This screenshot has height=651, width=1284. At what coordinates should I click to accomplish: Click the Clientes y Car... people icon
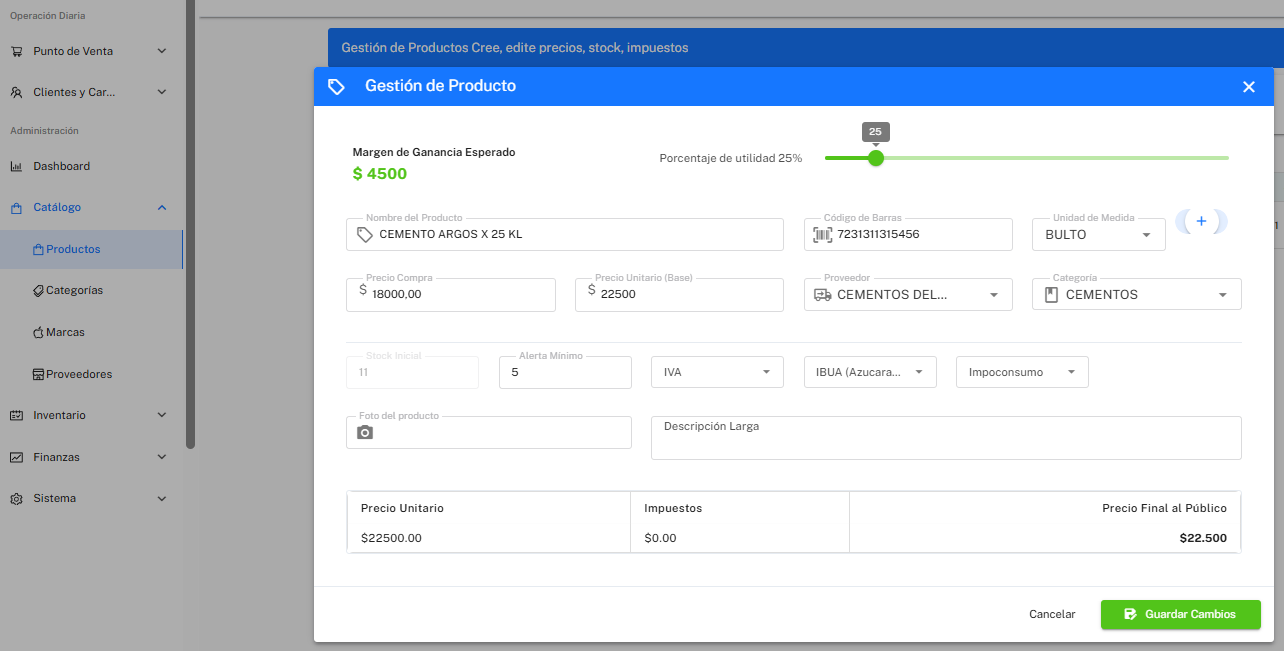(17, 92)
